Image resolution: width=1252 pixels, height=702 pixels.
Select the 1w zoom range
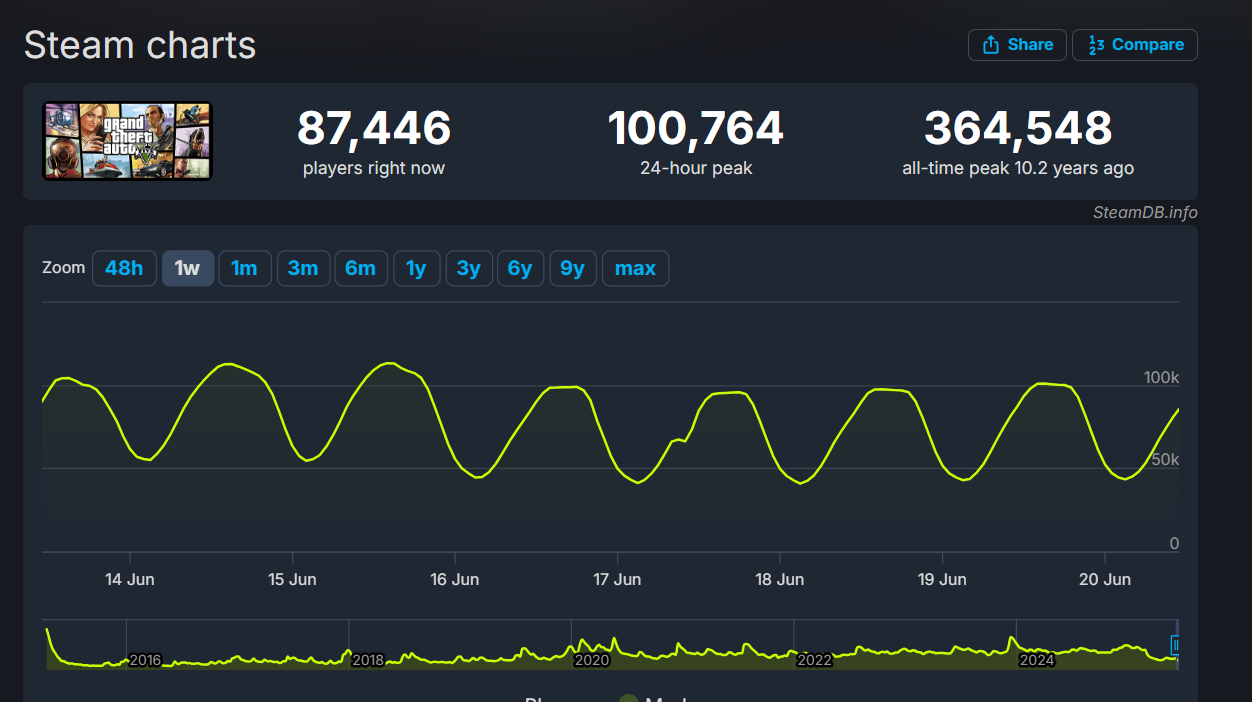tap(188, 268)
